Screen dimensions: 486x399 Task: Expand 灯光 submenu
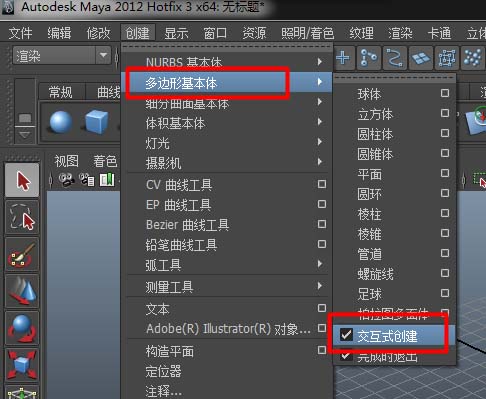(227, 143)
